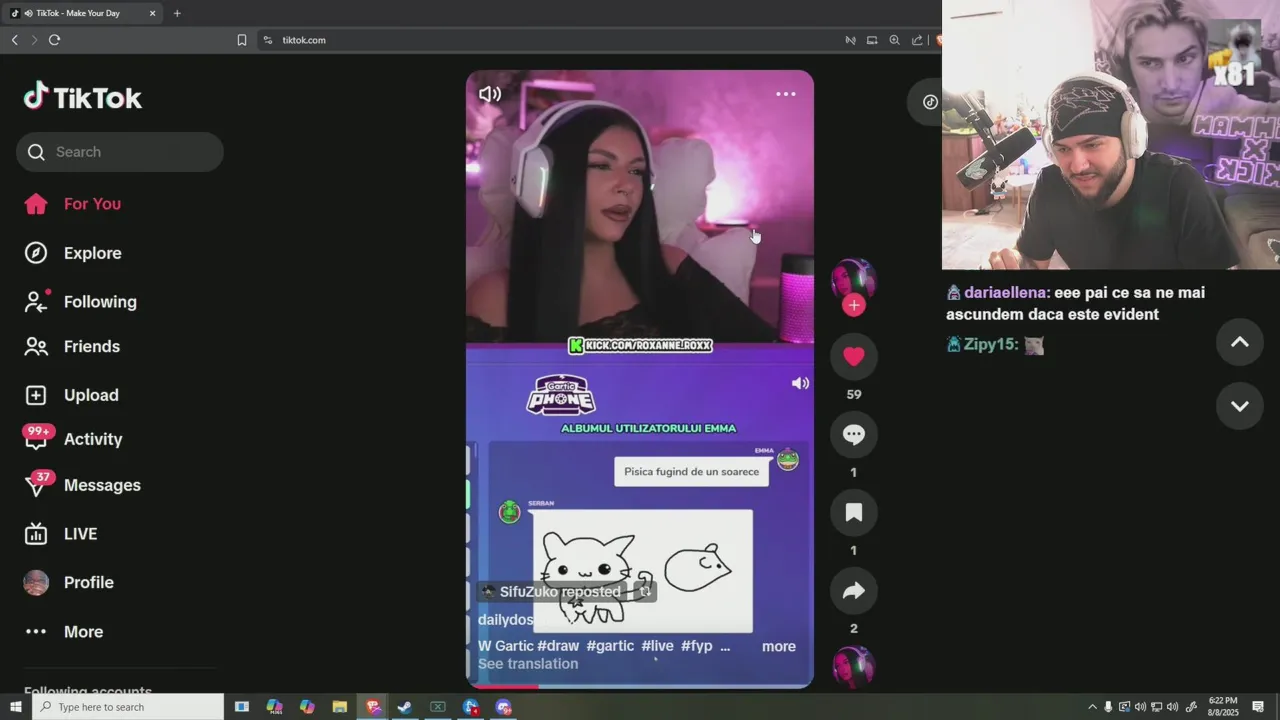Click the Zipy15 chat username
The height and width of the screenshot is (720, 1280).
tap(991, 344)
